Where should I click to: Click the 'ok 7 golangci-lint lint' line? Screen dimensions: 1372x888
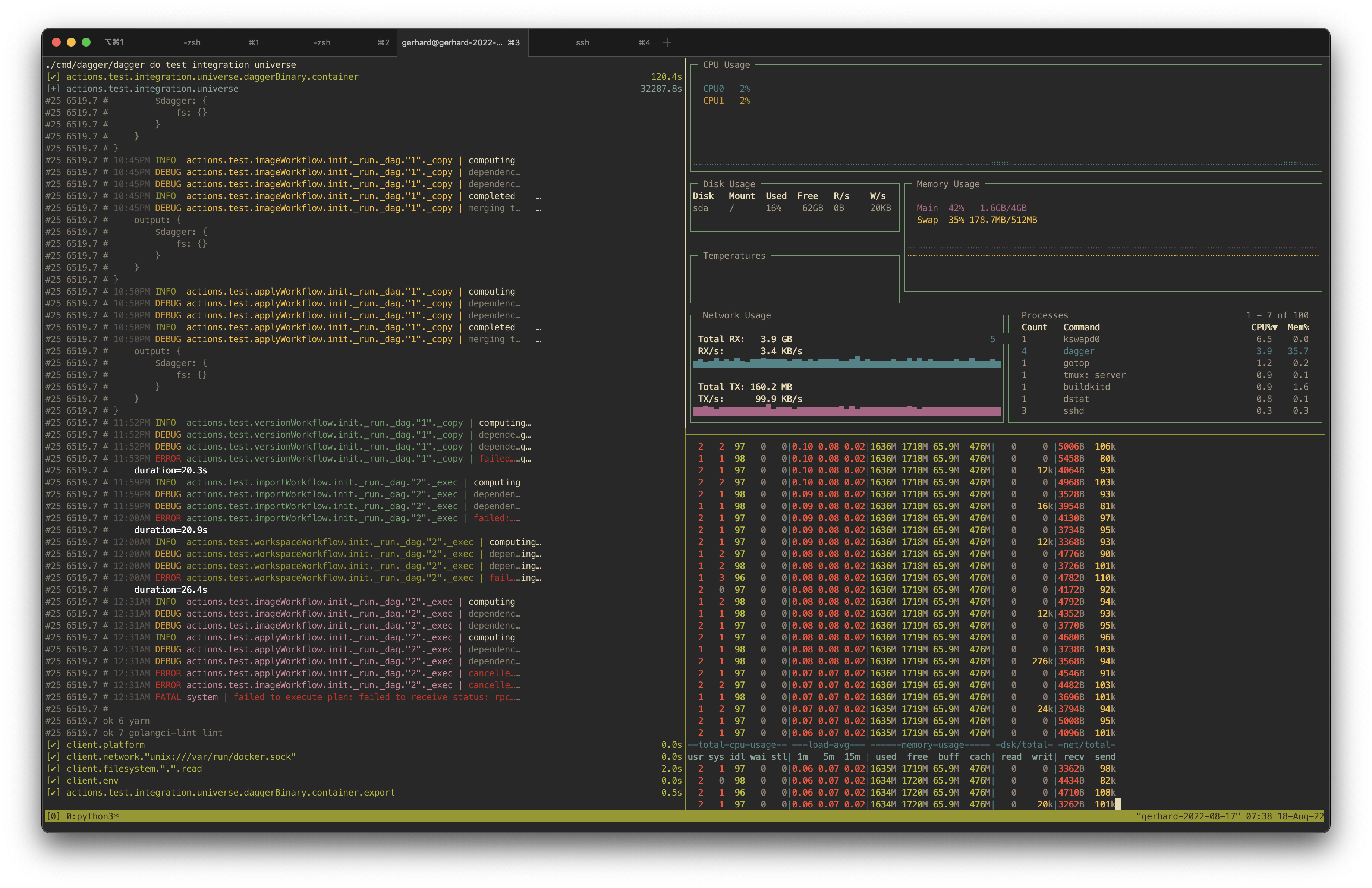point(134,733)
